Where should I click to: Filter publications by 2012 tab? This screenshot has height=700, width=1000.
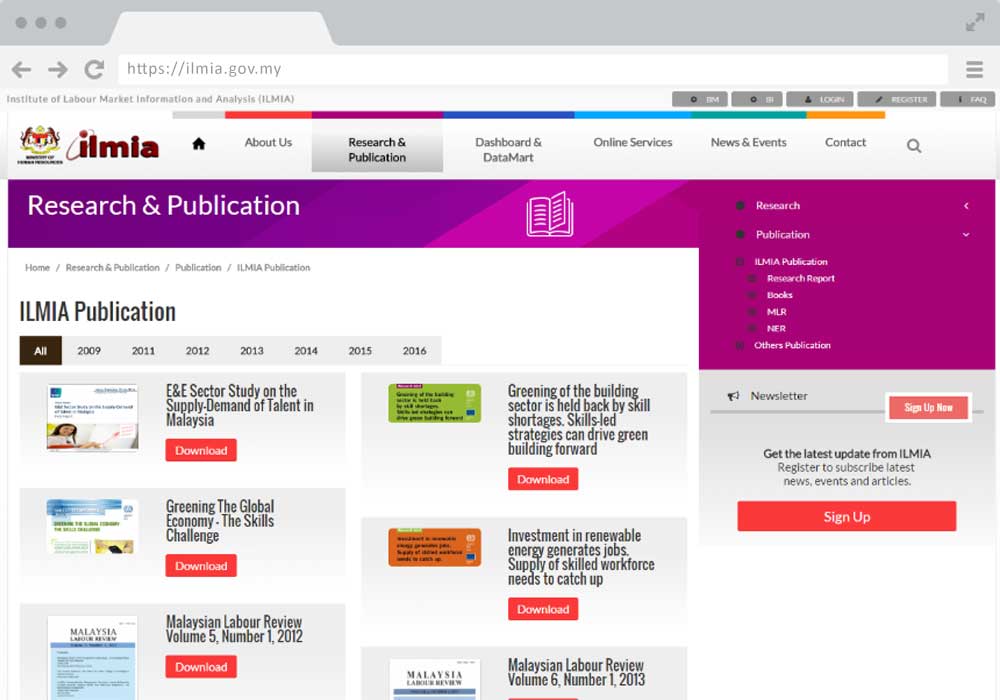pyautogui.click(x=197, y=351)
